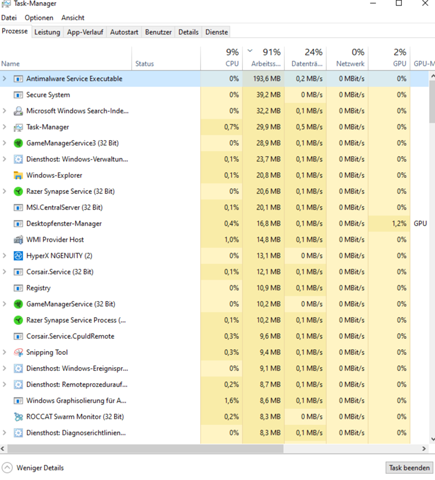Expand the GameManagerService3 (32 Bit) row
The height and width of the screenshot is (480, 435).
(4, 143)
